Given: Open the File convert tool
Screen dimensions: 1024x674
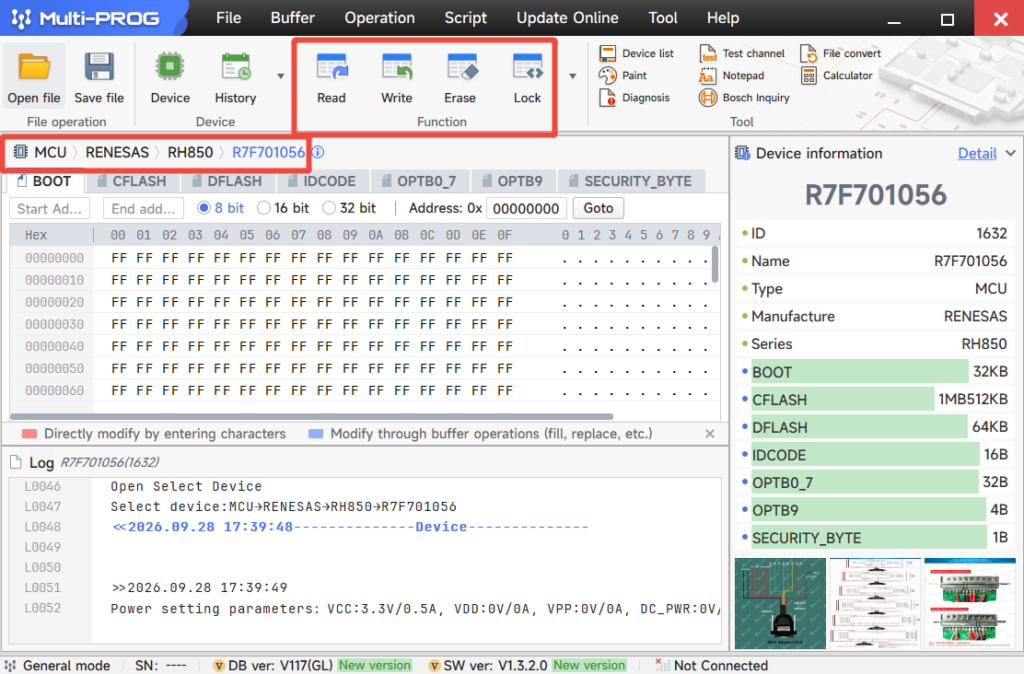Looking at the screenshot, I should [x=841, y=54].
